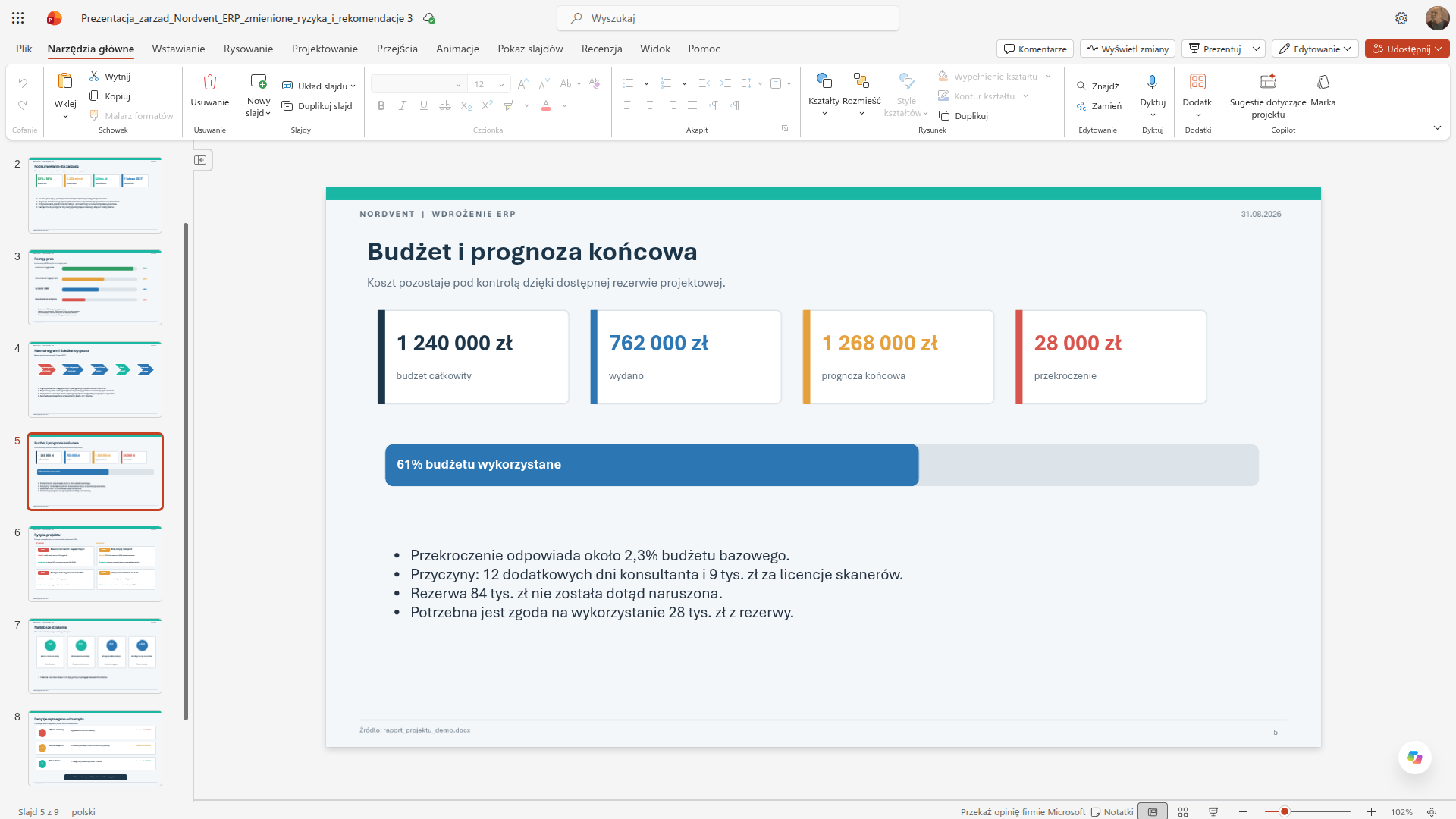Click the Wklej paste icon
Image resolution: width=1456 pixels, height=819 pixels.
point(65,80)
